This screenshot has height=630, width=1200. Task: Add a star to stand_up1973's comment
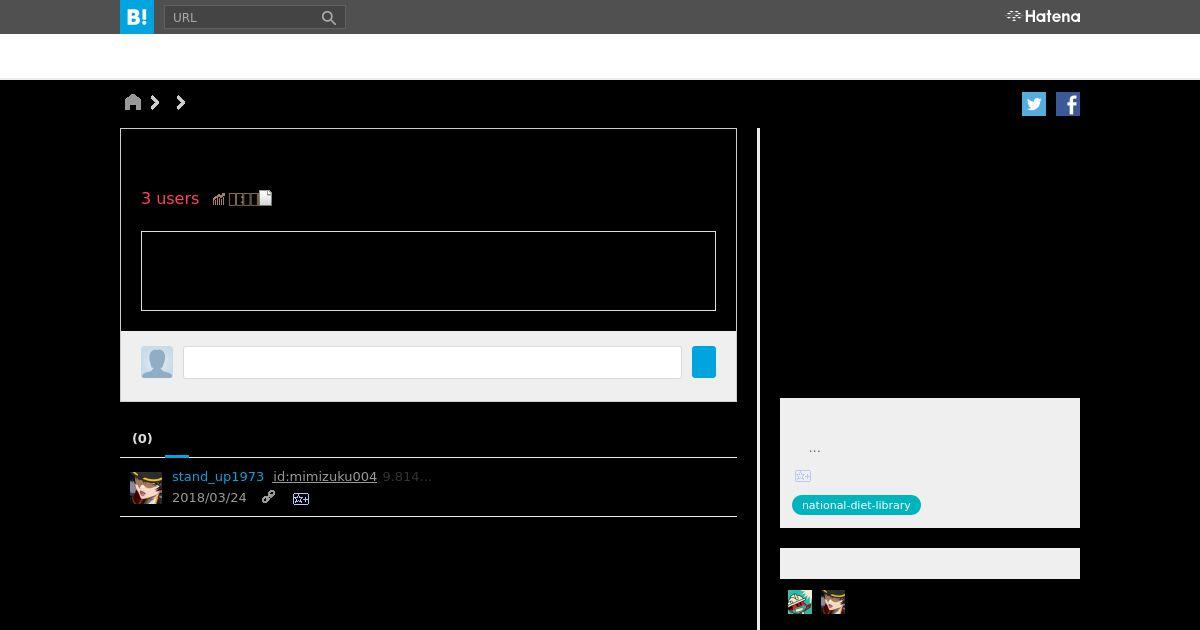coord(301,498)
